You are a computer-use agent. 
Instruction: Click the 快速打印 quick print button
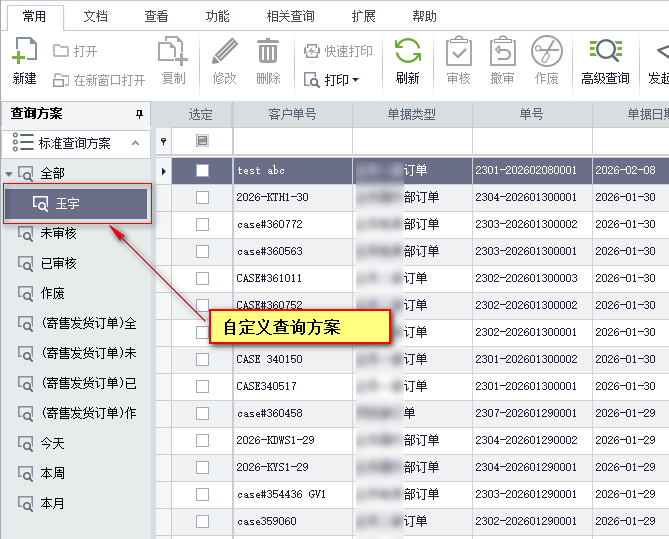[x=338, y=51]
